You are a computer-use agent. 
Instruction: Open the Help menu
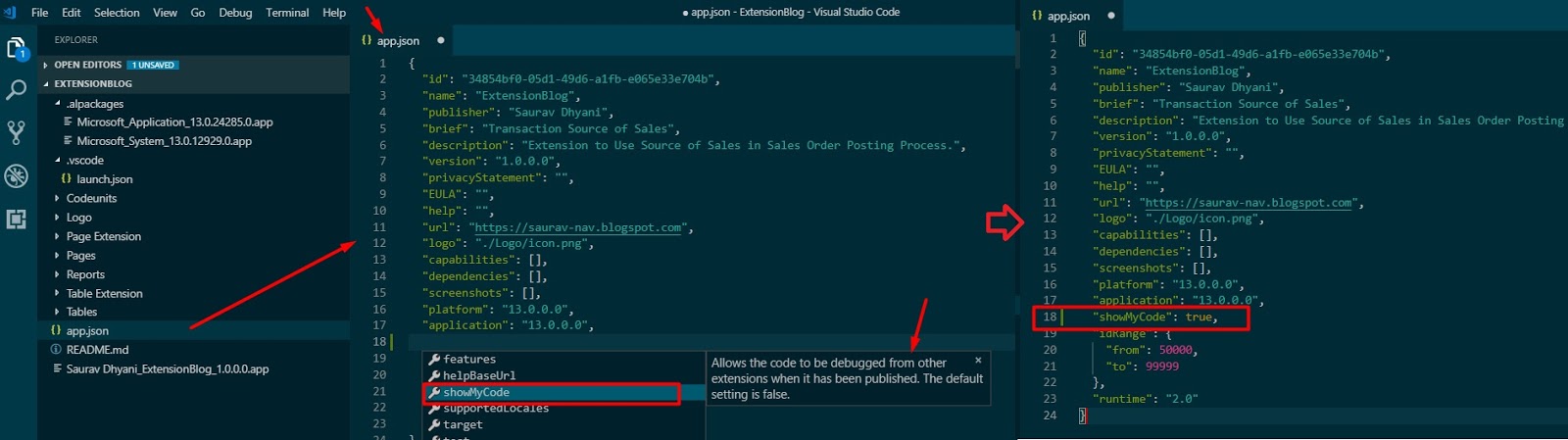[x=334, y=13]
